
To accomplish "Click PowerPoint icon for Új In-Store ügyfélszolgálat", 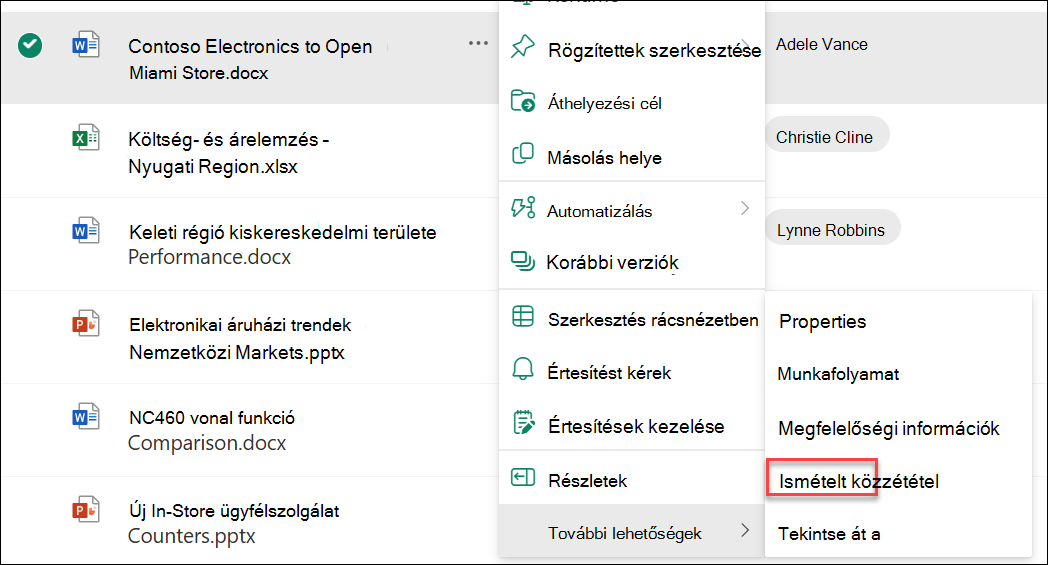I will (x=86, y=510).
